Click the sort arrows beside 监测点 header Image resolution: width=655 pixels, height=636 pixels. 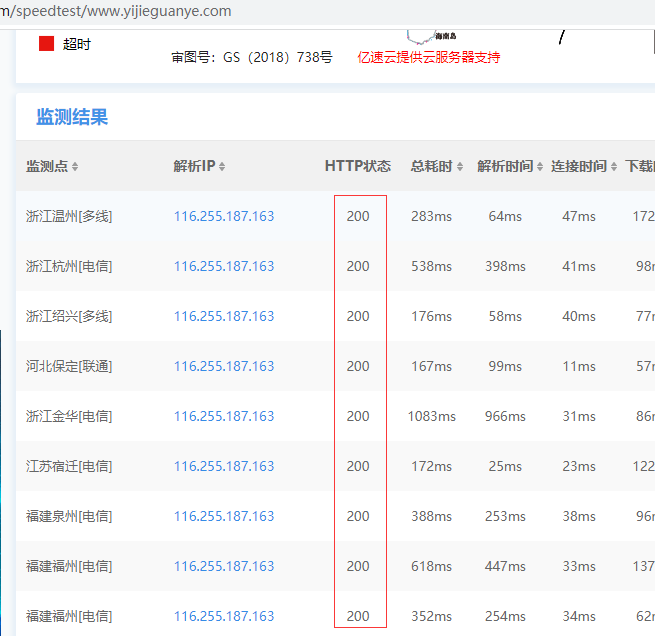pyautogui.click(x=75, y=167)
